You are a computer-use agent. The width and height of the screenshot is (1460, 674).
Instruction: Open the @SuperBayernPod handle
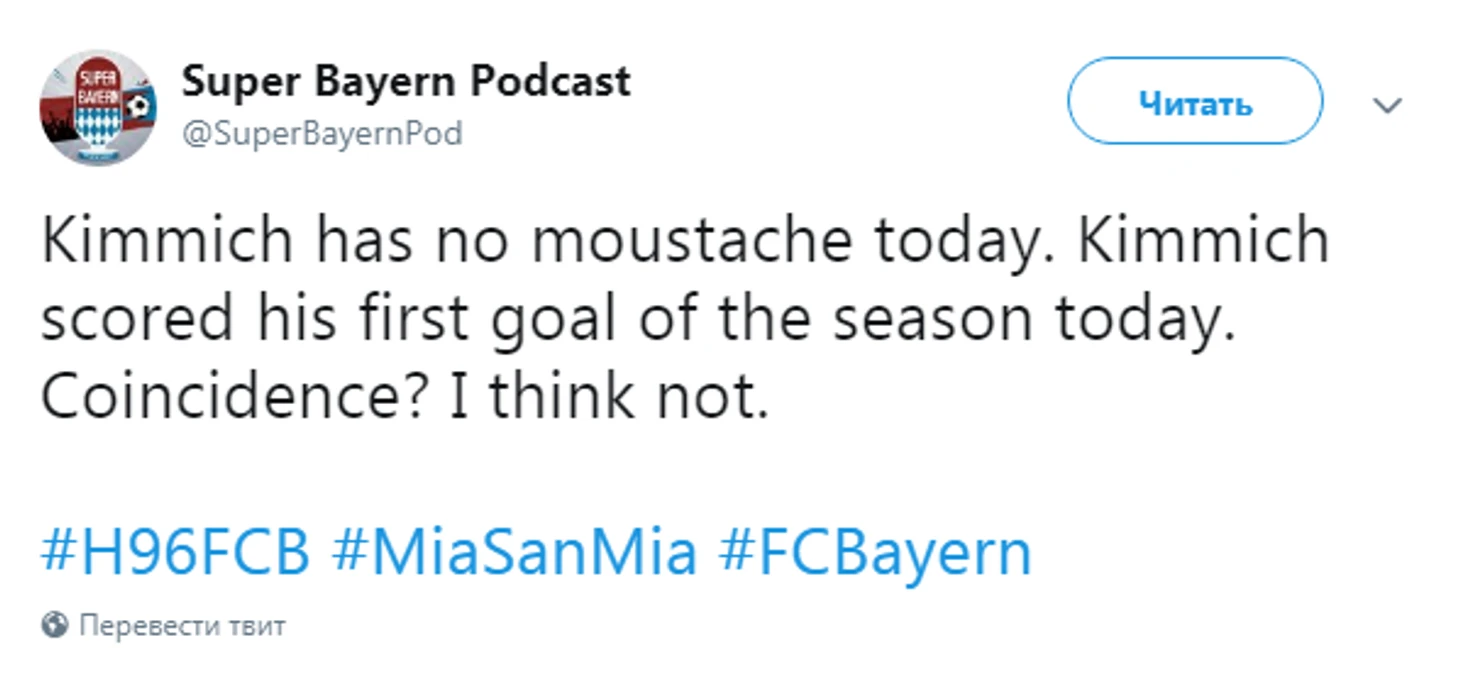click(321, 133)
